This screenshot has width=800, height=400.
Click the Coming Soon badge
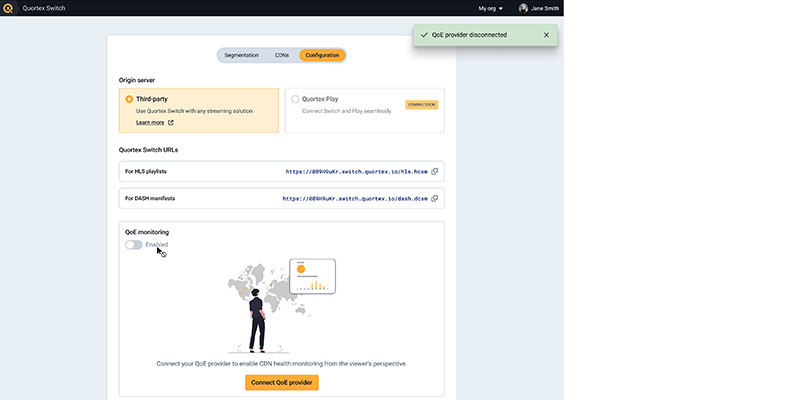422,105
